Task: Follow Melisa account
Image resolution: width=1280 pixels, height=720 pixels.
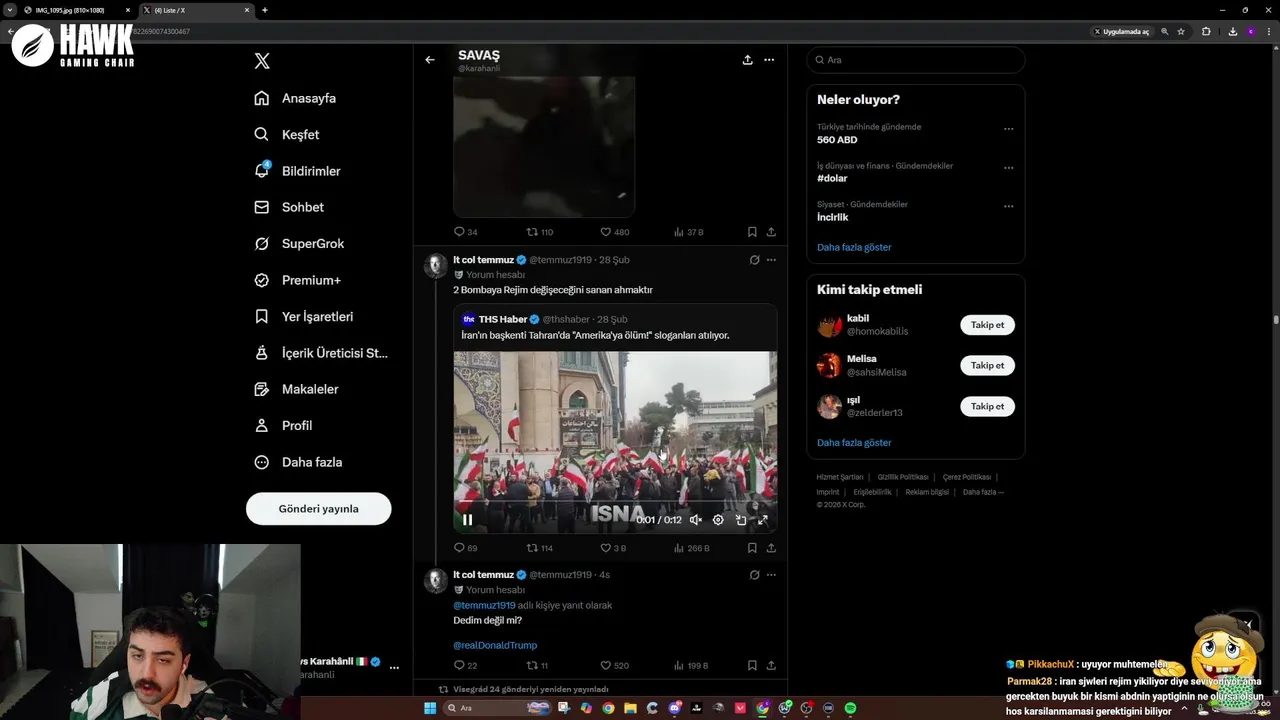Action: (x=987, y=365)
